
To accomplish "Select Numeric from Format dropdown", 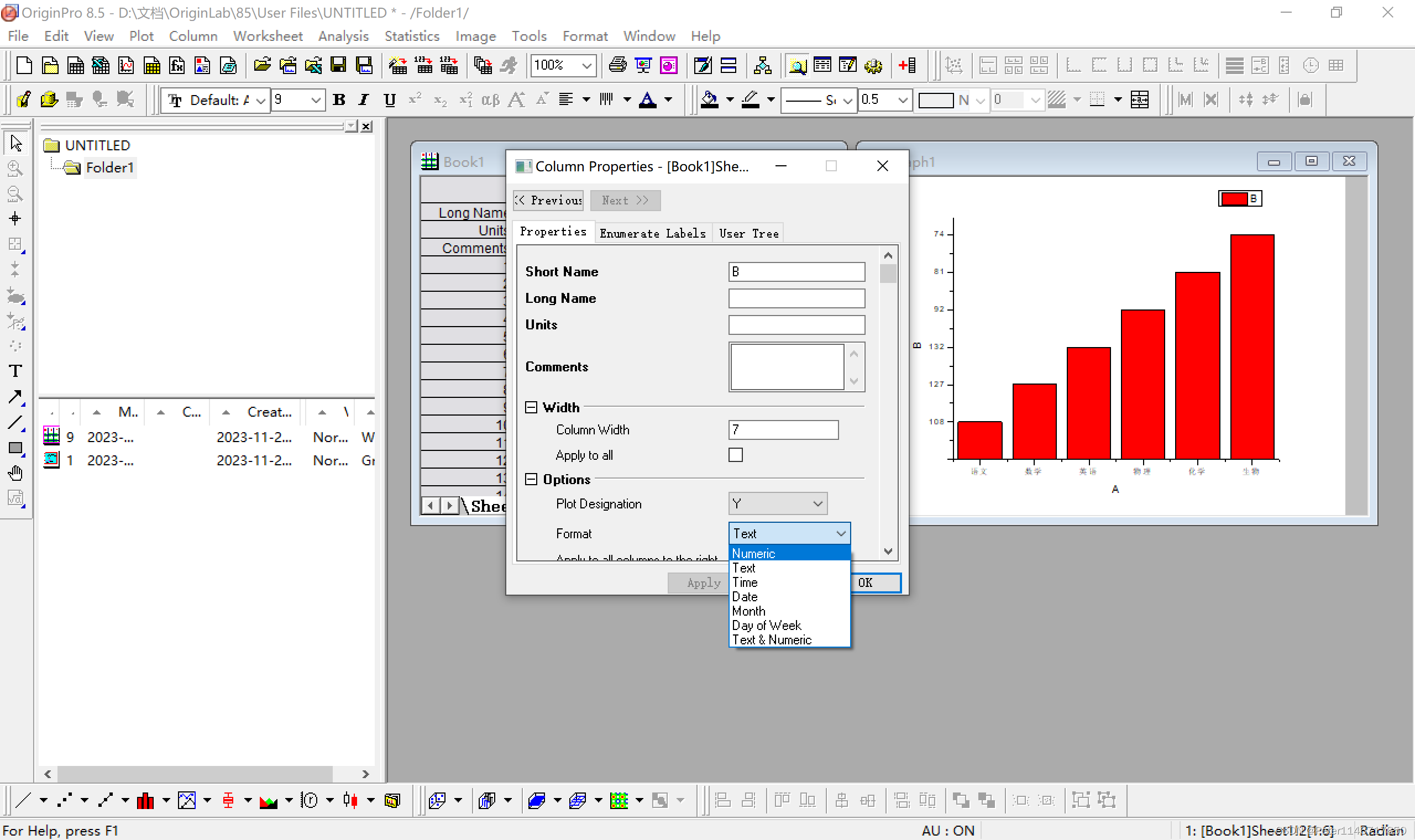I will coord(753,553).
